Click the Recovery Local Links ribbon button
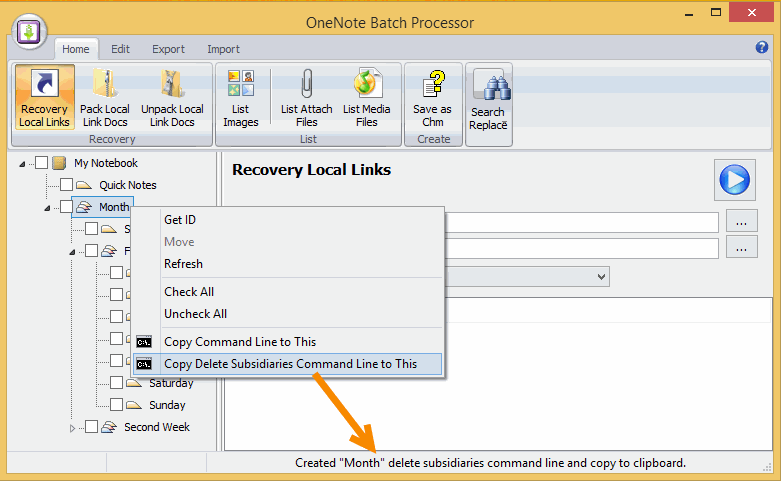The width and height of the screenshot is (781, 481). pyautogui.click(x=45, y=97)
